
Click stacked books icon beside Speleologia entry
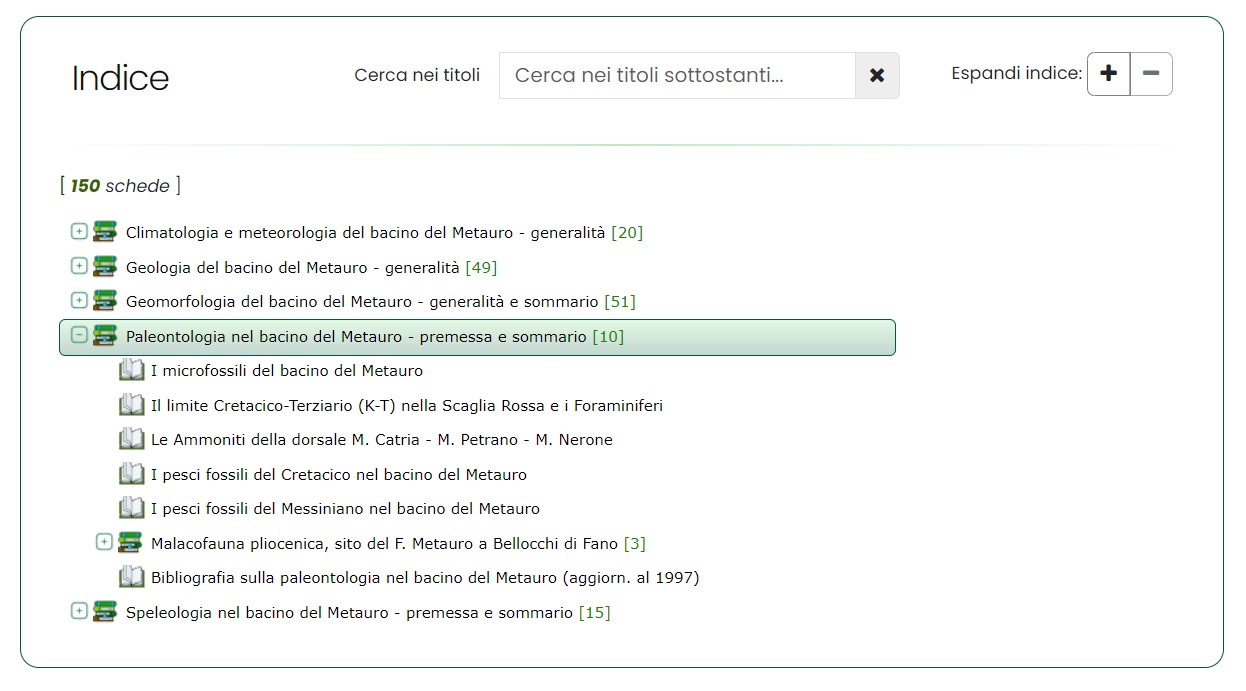(x=105, y=612)
